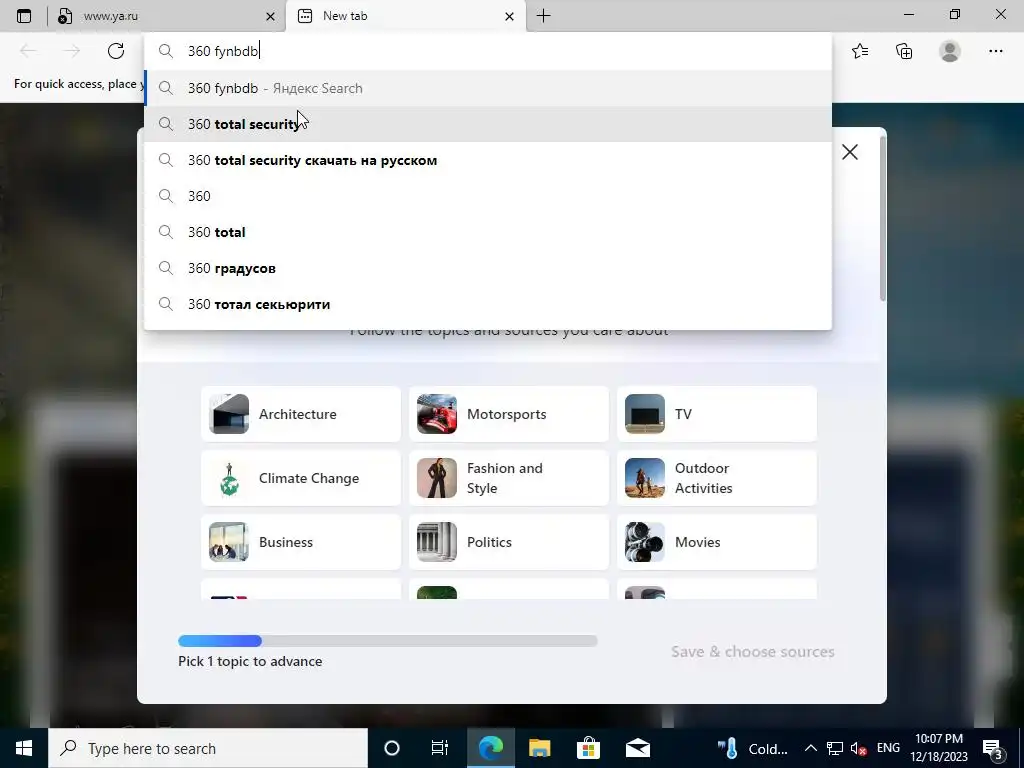Click into the address bar text field
The height and width of the screenshot is (768, 1024).
pyautogui.click(x=488, y=51)
